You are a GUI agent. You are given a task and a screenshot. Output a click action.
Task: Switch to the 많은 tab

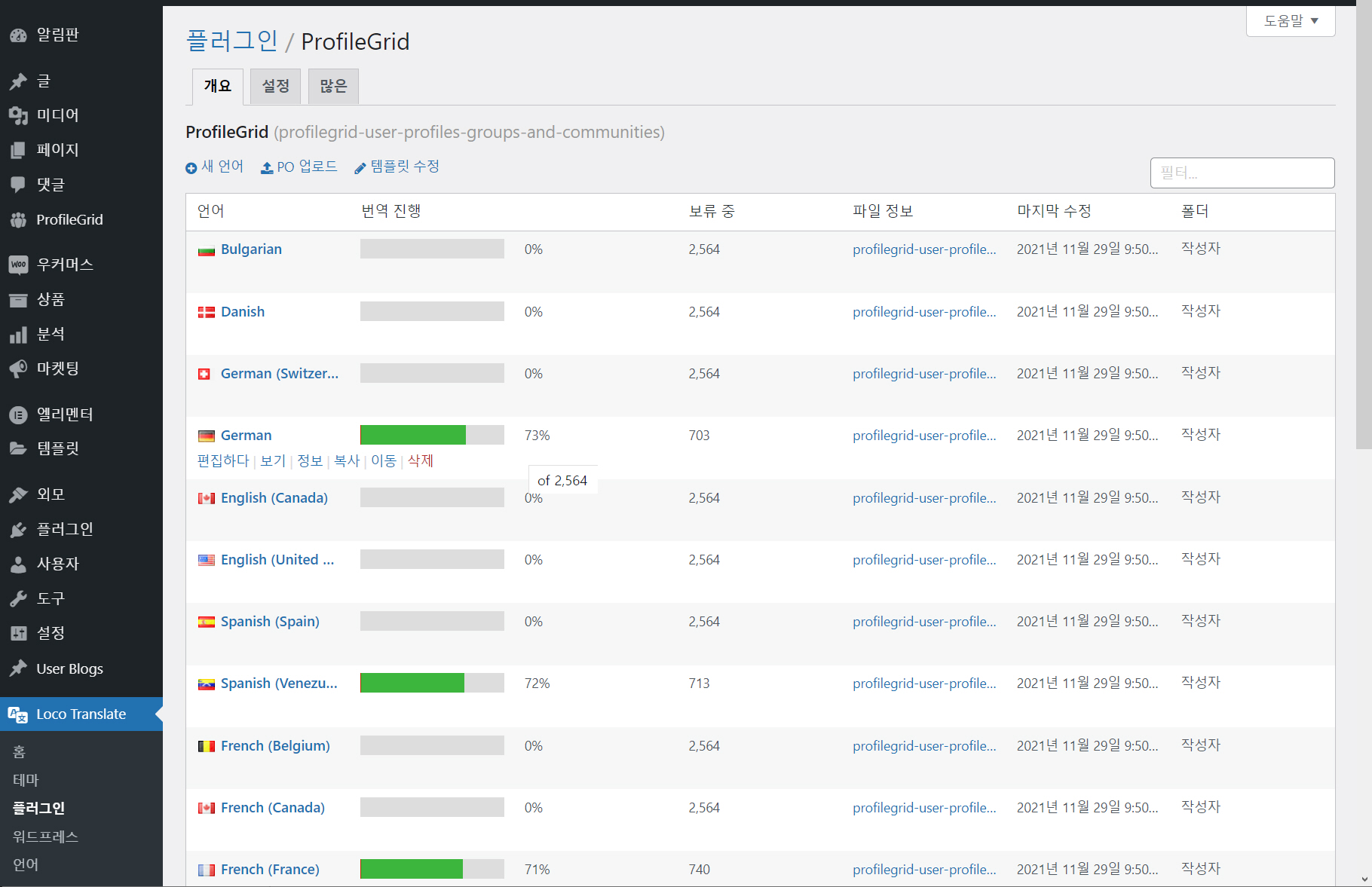coord(333,87)
